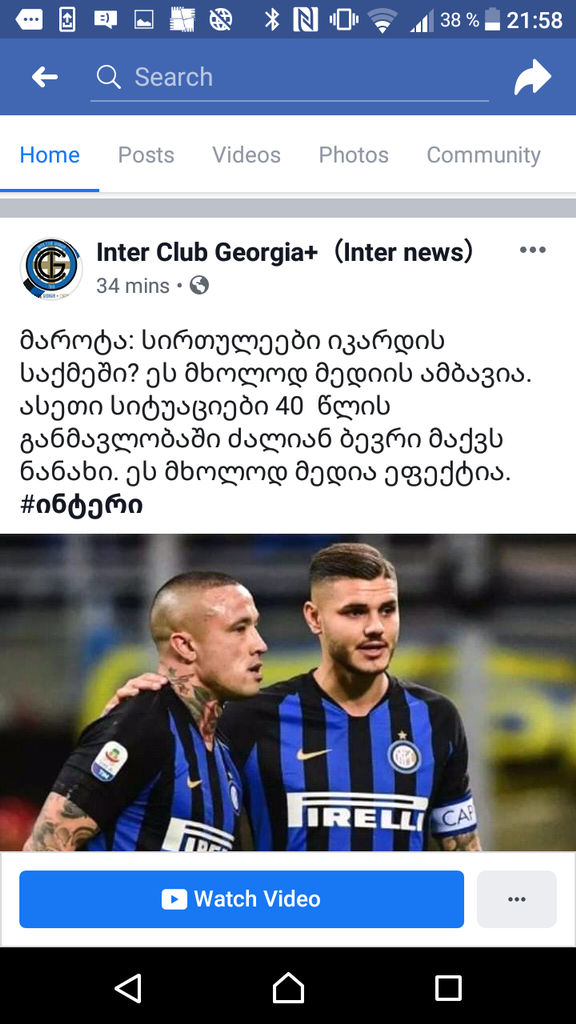Viewport: 576px width, 1024px height.
Task: Tap the back arrow icon
Action: [44, 77]
